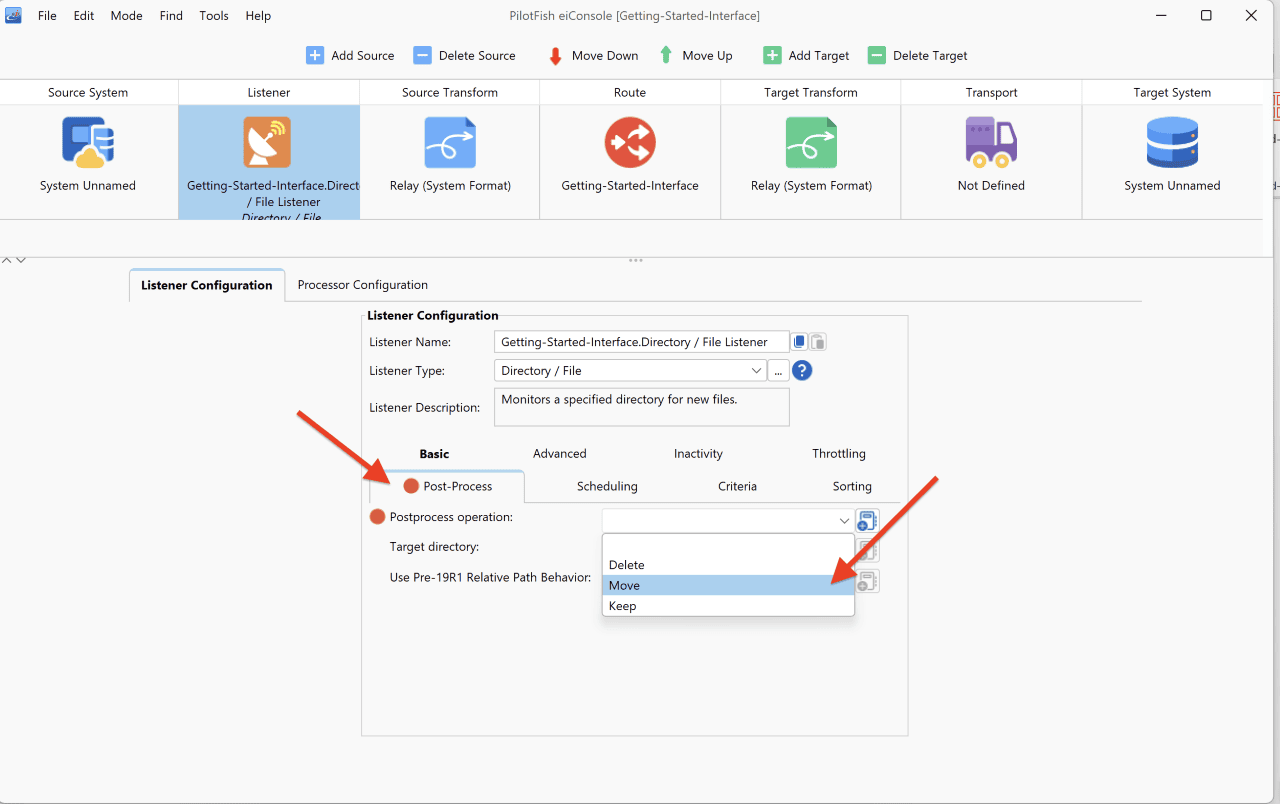Open the Scheduling tab
This screenshot has width=1280, height=804.
tap(607, 486)
